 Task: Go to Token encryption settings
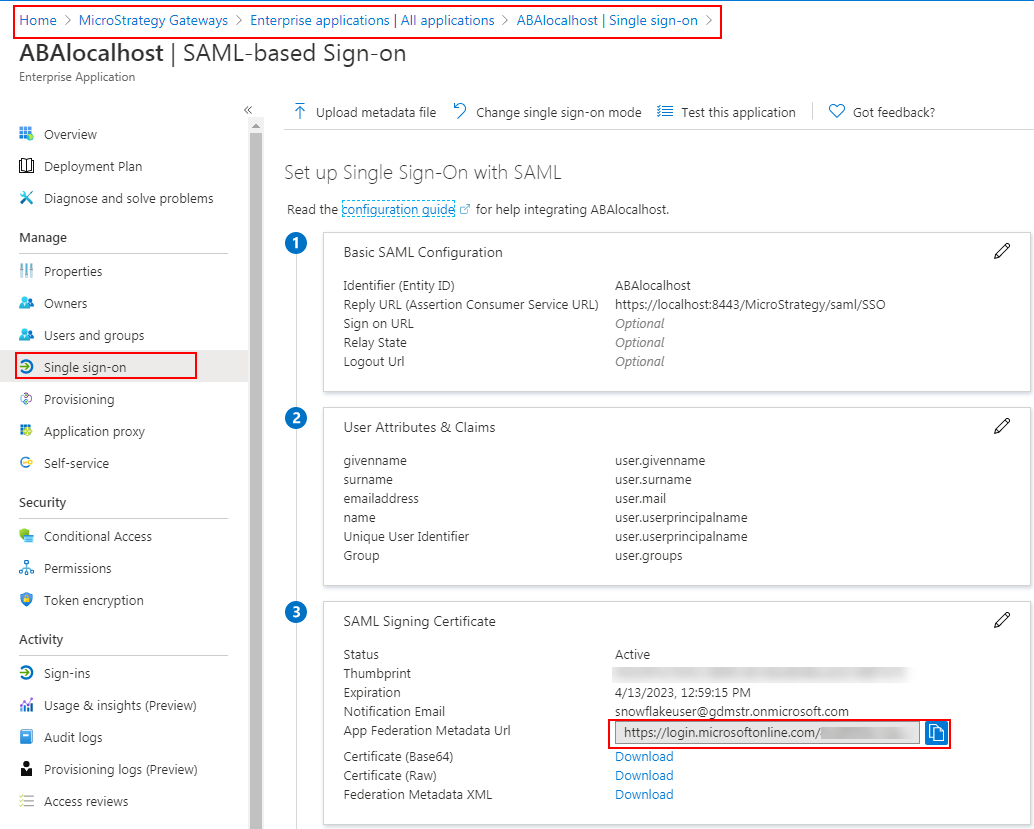93,600
